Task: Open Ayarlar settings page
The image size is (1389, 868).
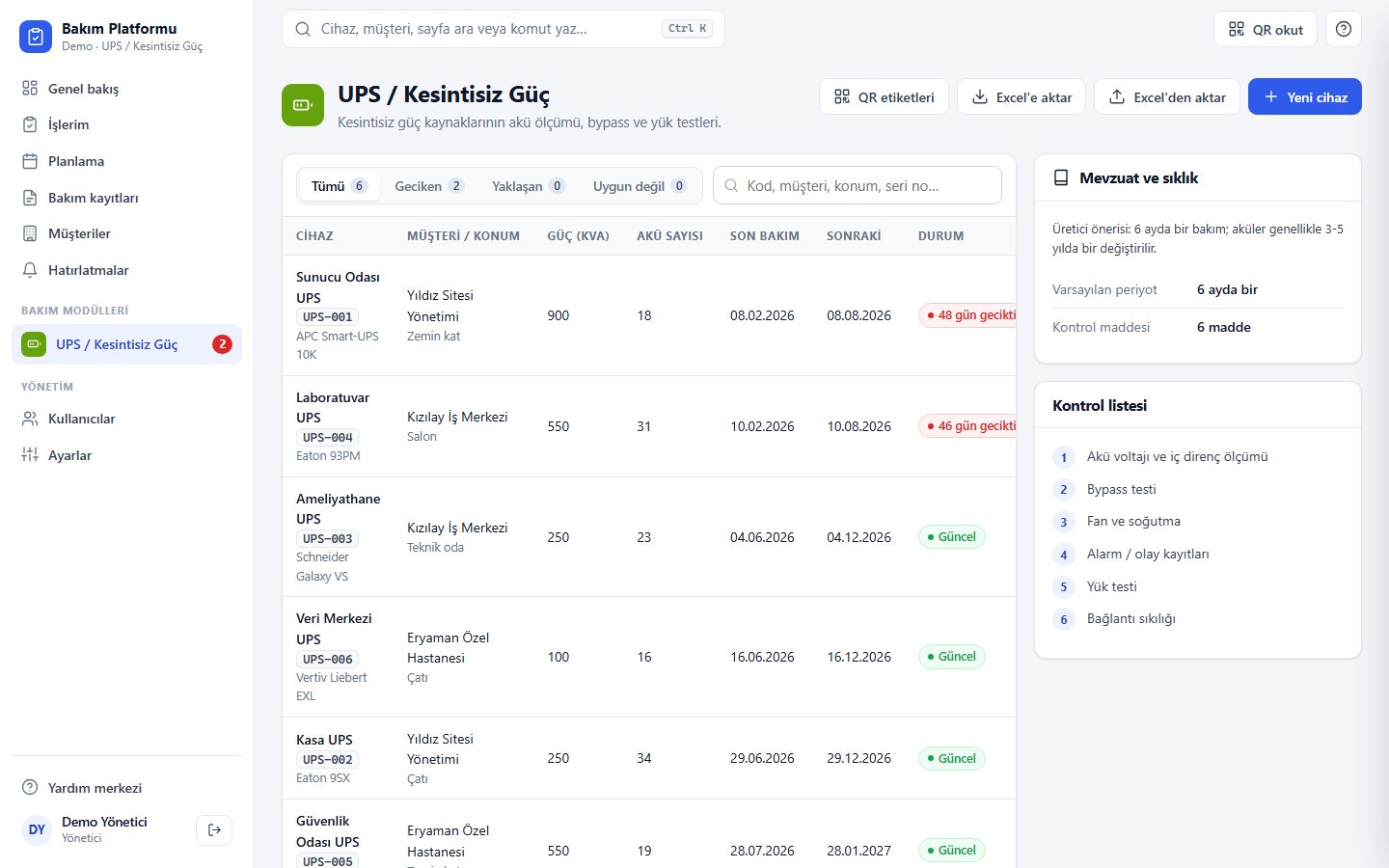Action: [x=126, y=455]
